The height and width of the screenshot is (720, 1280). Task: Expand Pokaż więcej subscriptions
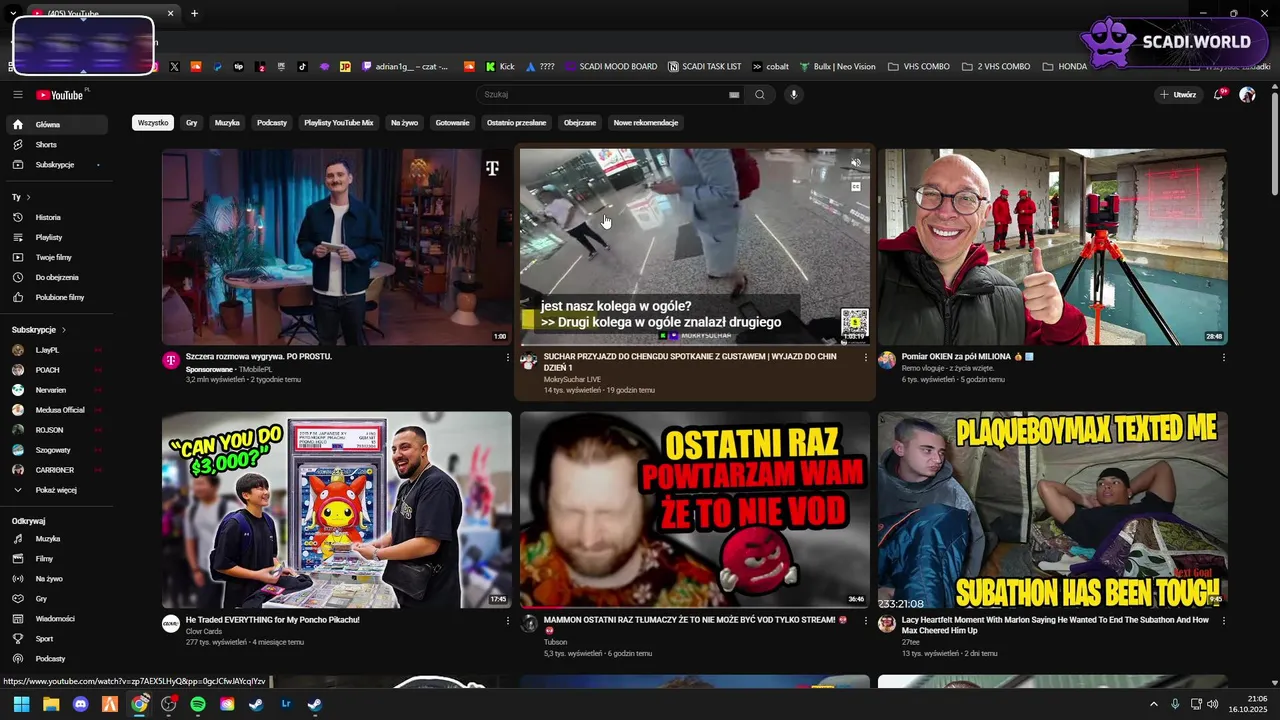coord(56,490)
